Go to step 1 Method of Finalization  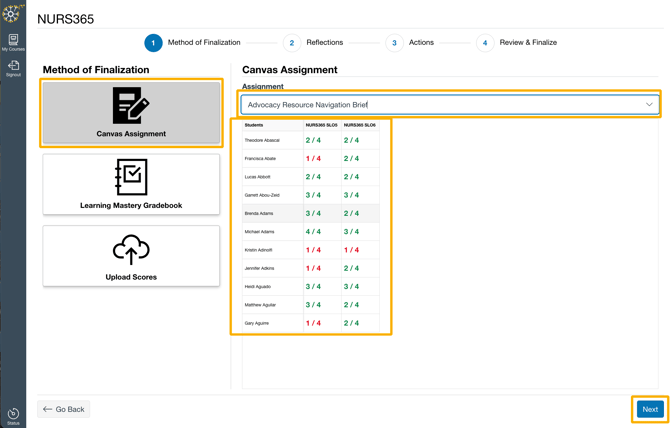click(153, 43)
